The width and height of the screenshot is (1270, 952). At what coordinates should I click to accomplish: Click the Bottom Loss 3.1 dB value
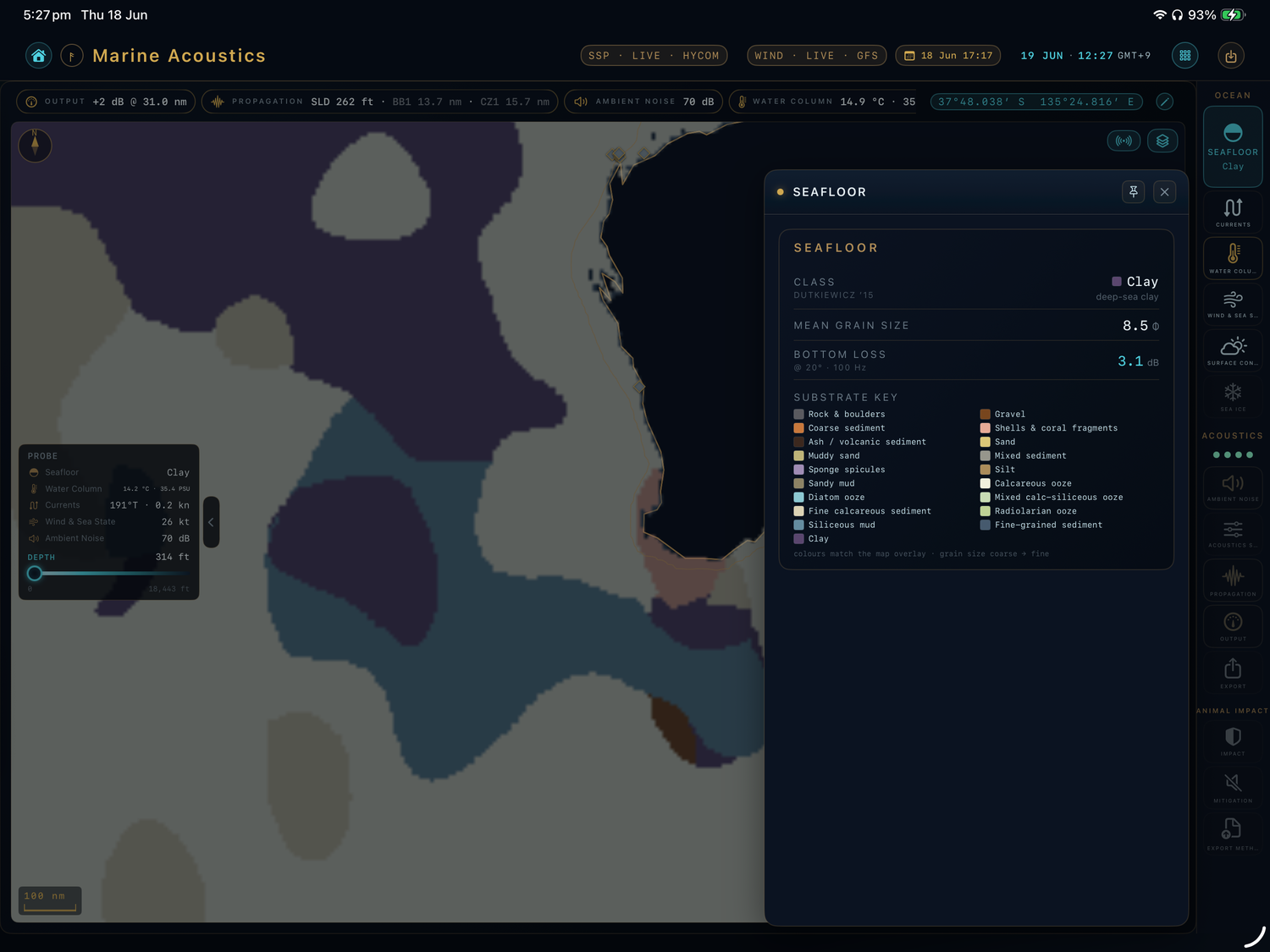coord(1138,361)
